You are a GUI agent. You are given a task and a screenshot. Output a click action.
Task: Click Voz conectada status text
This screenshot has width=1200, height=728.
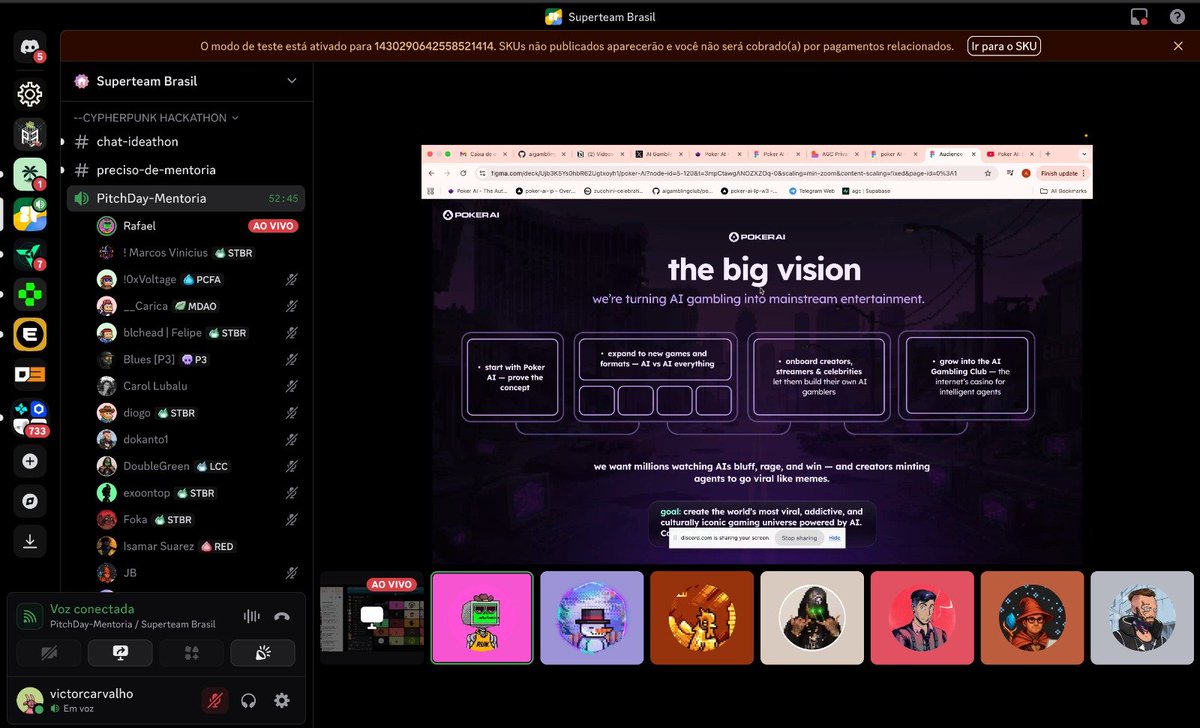coord(92,609)
